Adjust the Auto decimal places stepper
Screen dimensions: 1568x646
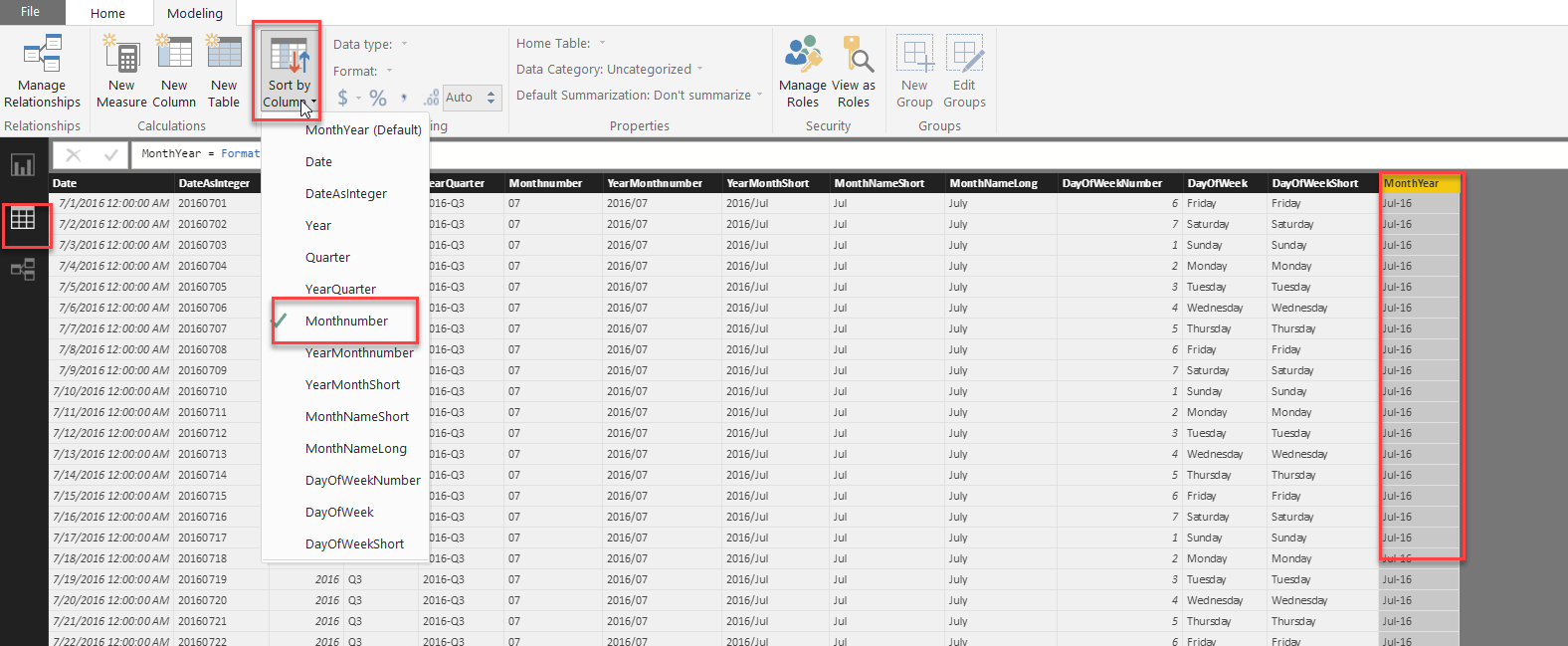click(x=490, y=98)
